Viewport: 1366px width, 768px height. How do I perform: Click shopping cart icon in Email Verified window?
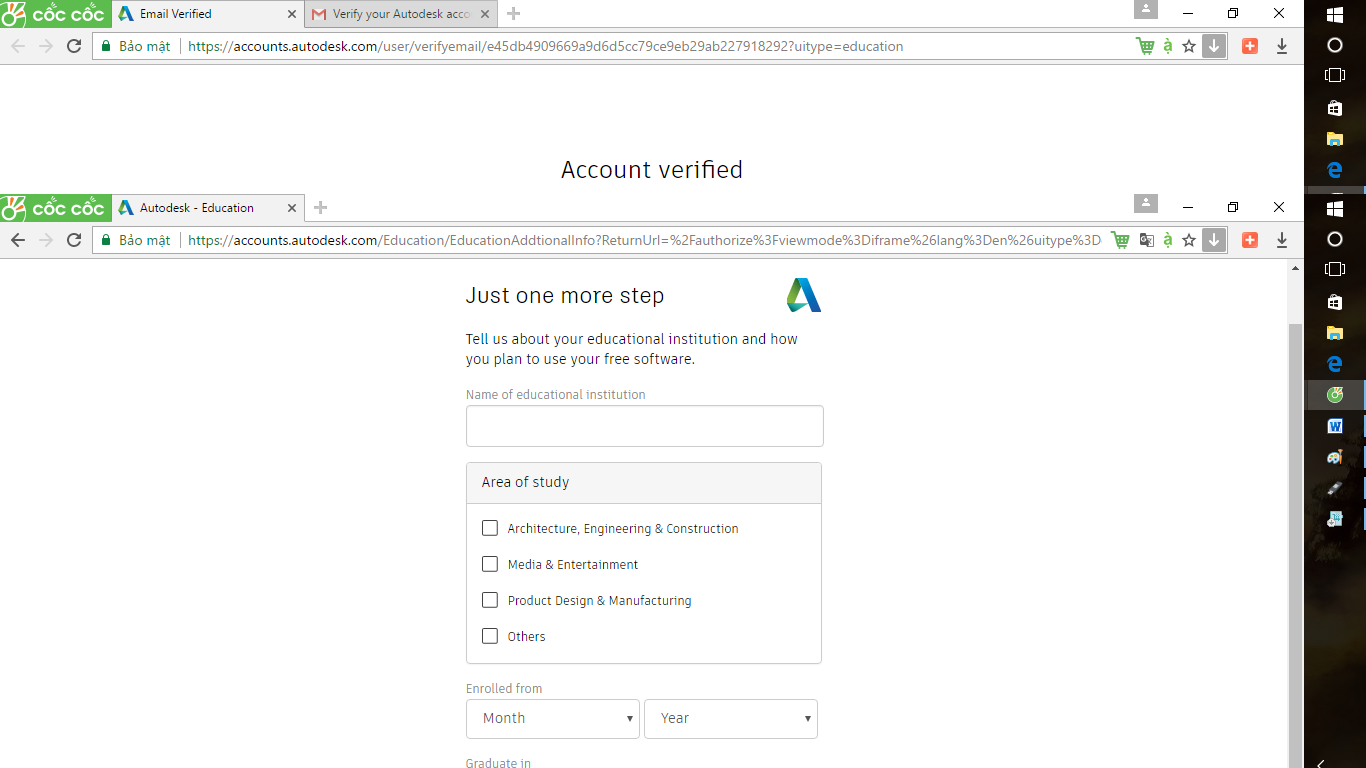coord(1145,46)
